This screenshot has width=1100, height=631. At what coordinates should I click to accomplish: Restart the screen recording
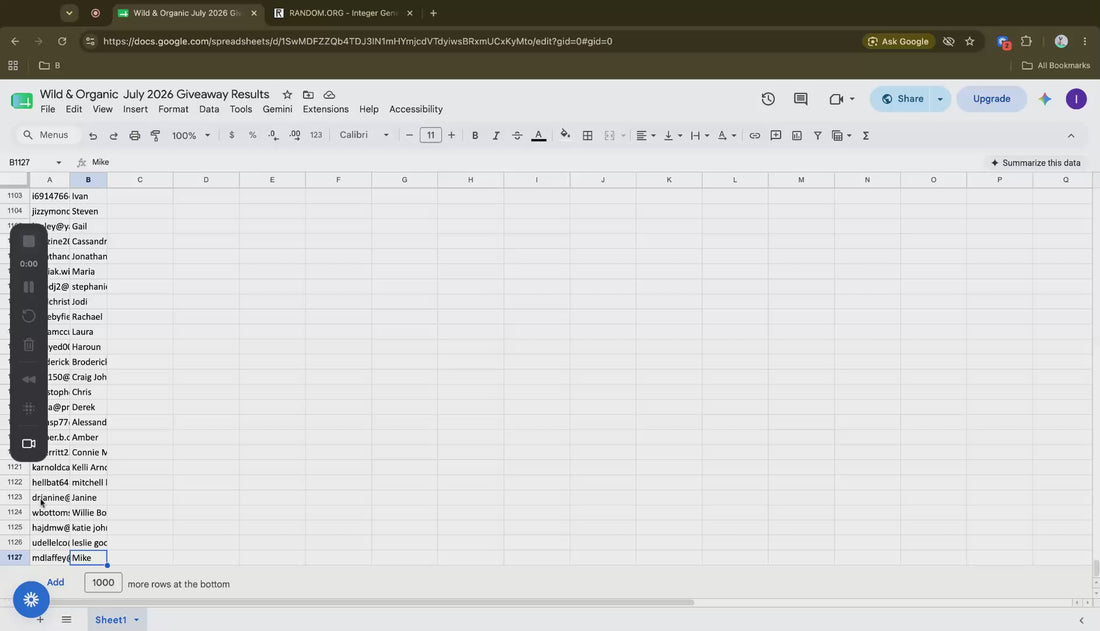pos(29,316)
